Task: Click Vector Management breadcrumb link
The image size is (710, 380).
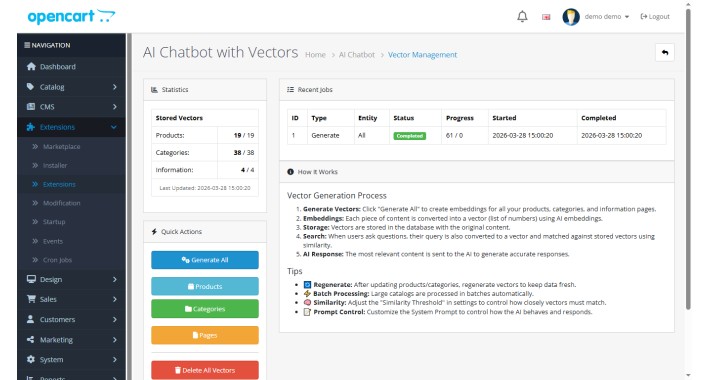Action: pyautogui.click(x=422, y=55)
